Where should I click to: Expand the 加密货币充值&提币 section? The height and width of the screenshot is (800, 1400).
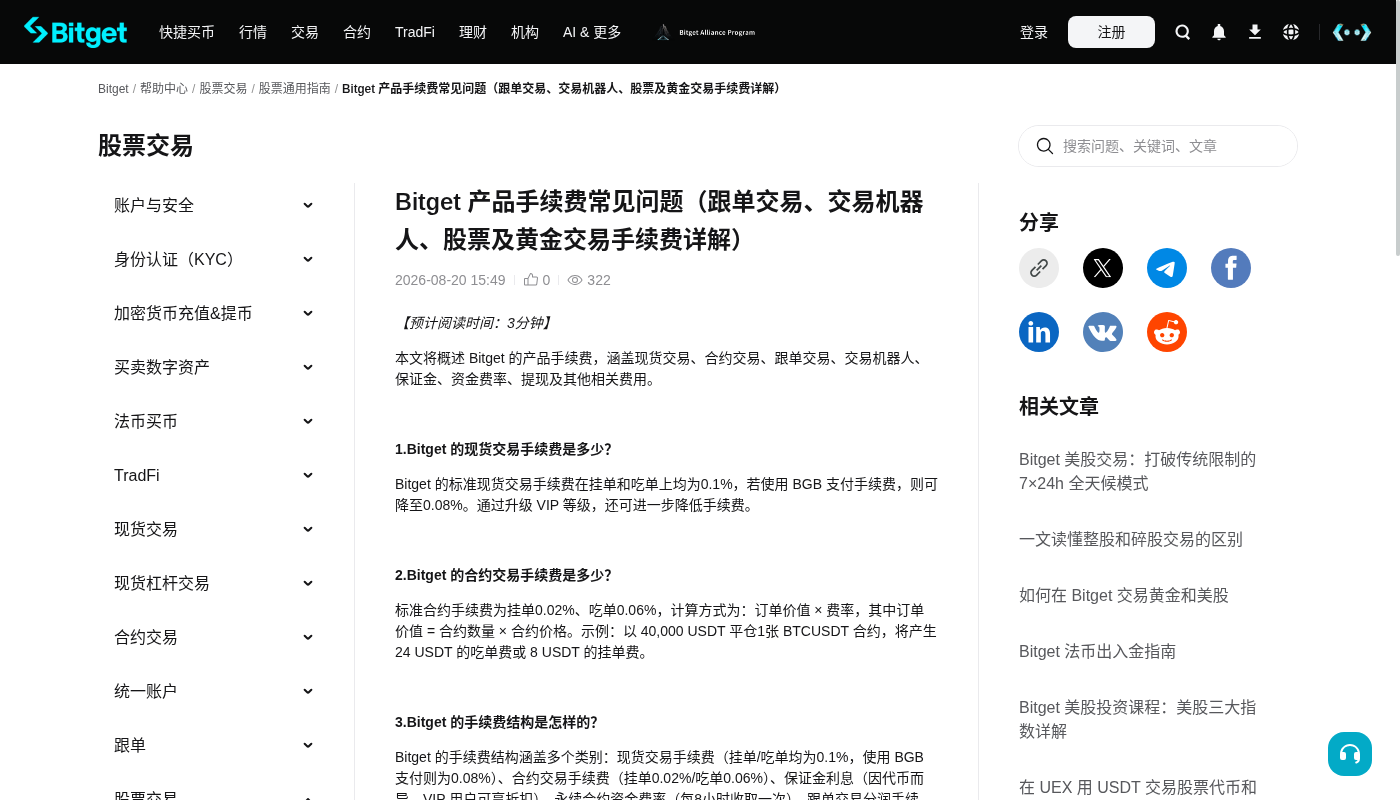click(214, 313)
